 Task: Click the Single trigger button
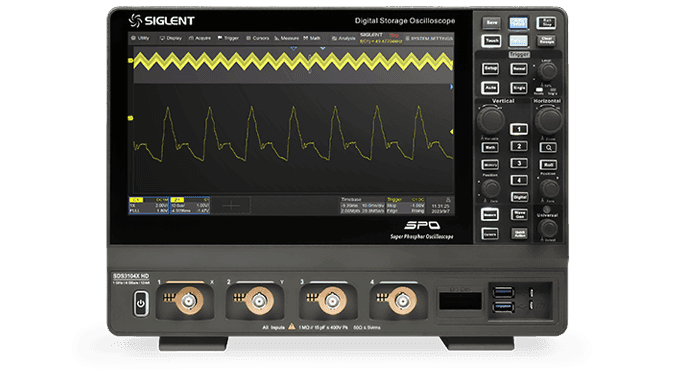(519, 88)
